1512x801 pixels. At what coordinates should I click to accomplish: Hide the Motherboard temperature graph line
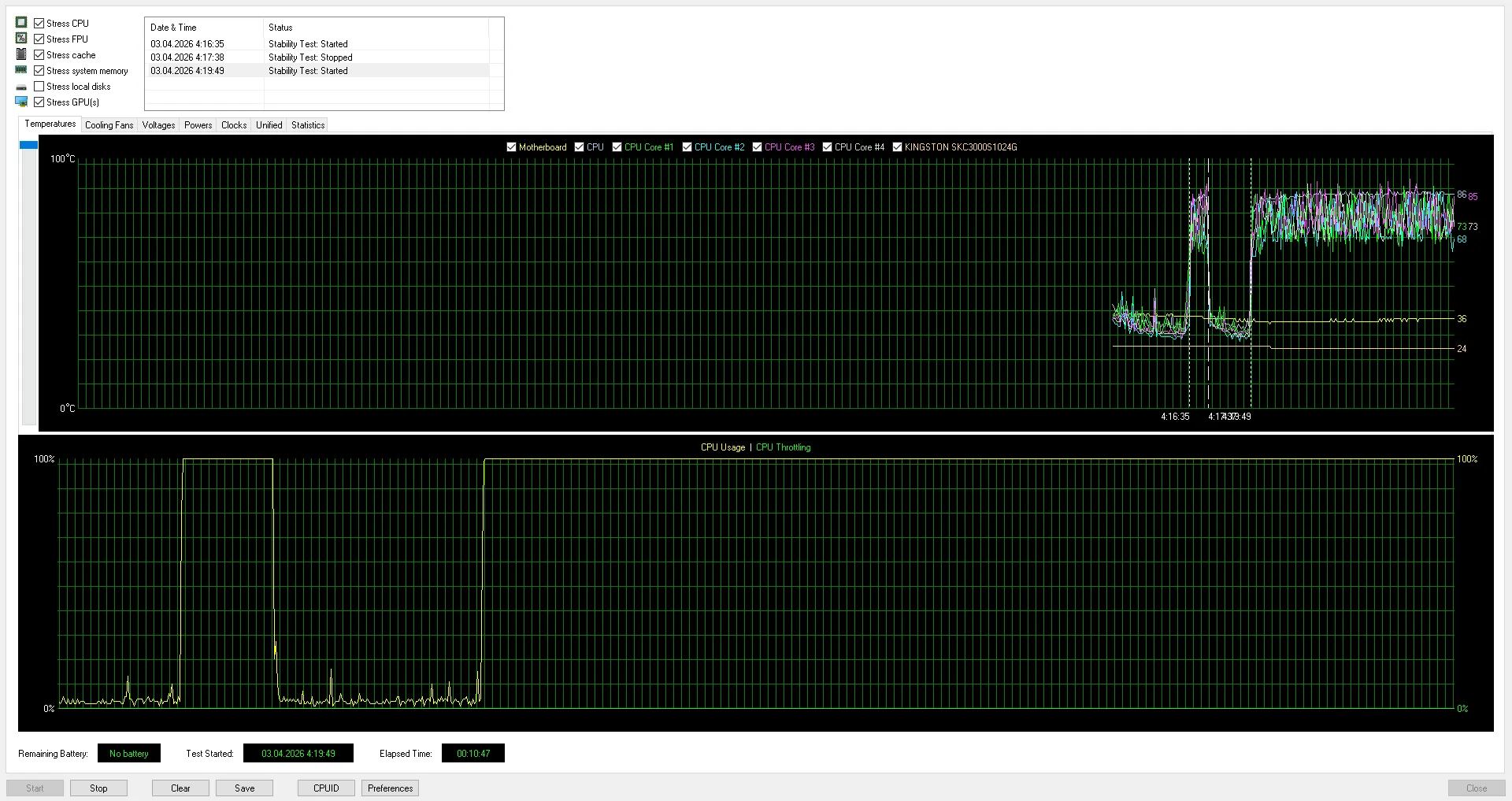point(511,147)
